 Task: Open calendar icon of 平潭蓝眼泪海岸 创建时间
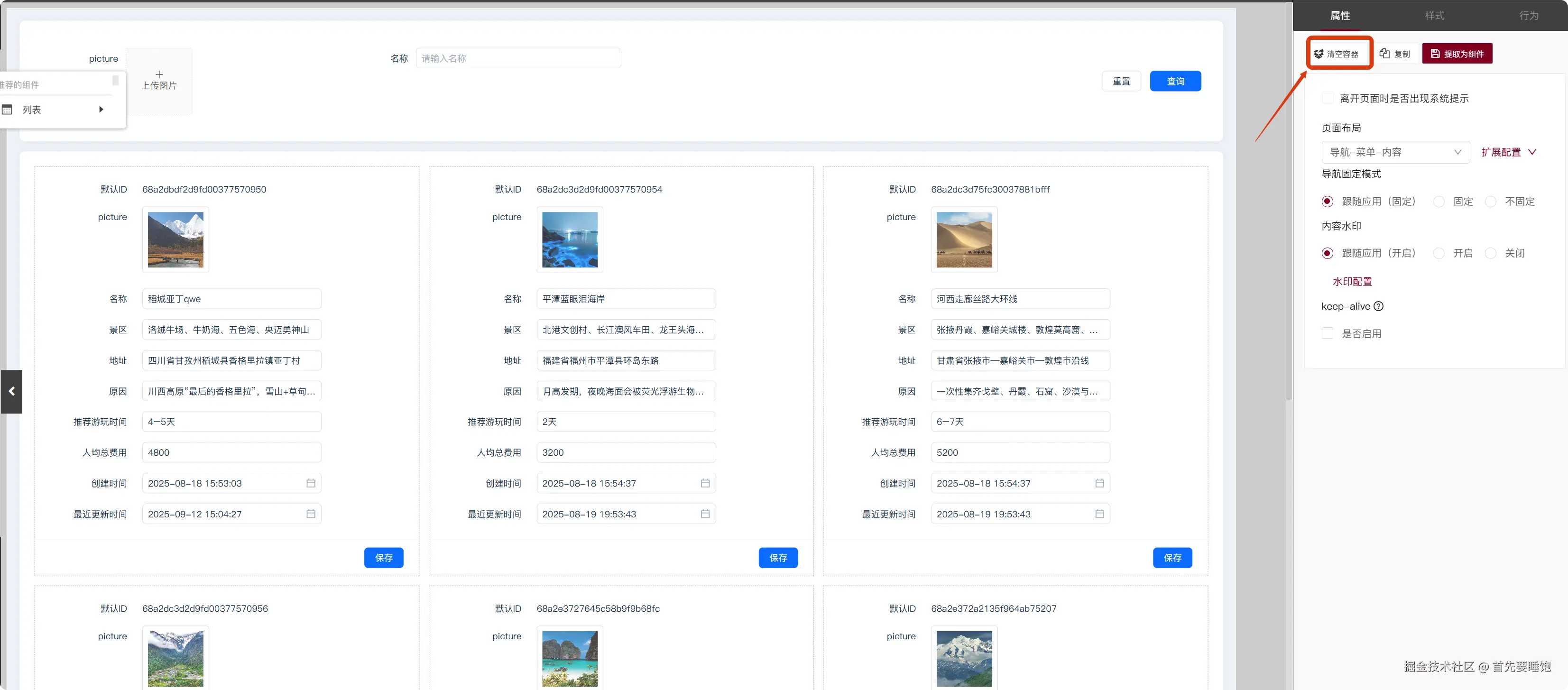(705, 483)
